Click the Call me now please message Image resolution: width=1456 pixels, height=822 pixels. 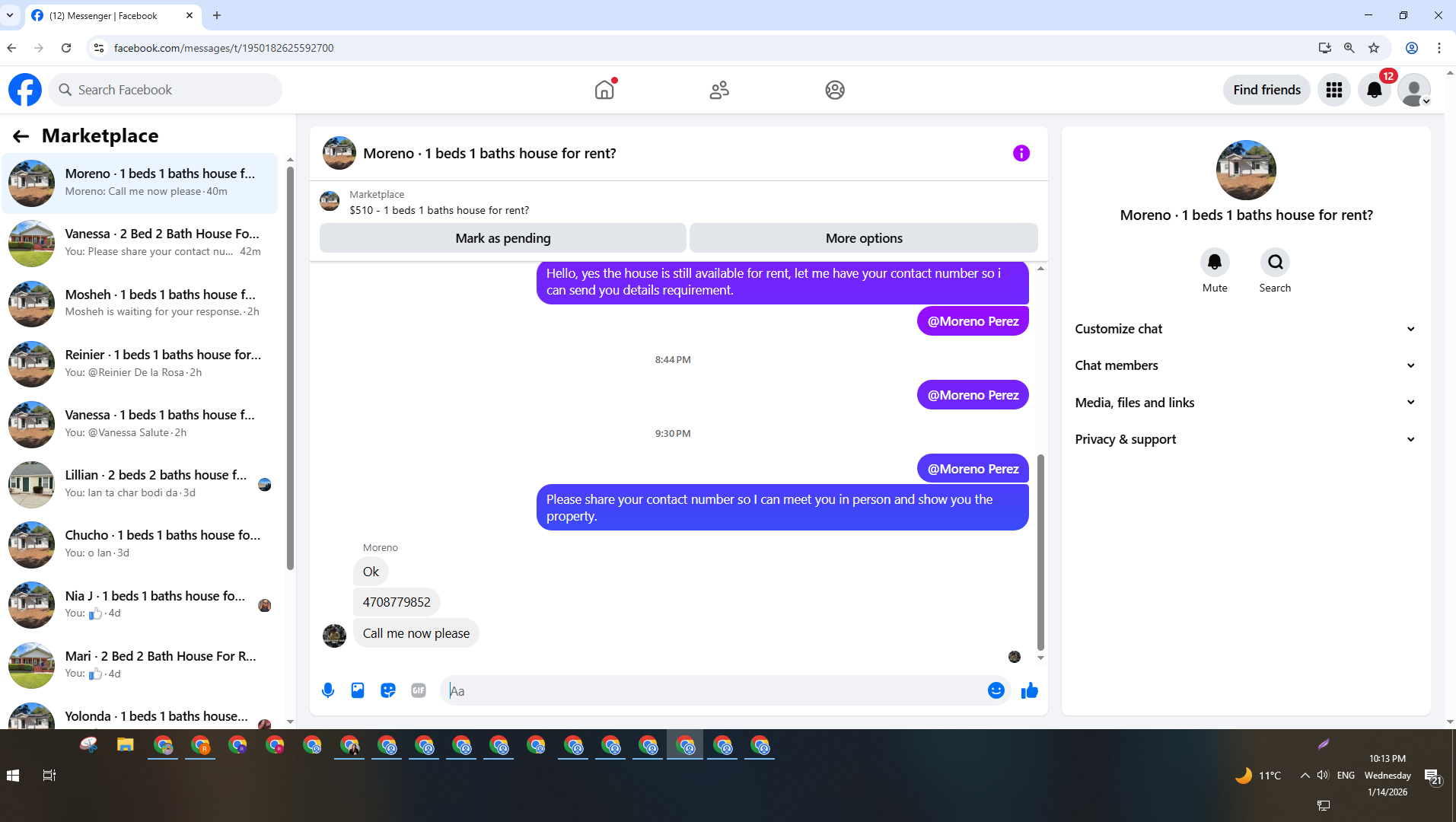416,634
